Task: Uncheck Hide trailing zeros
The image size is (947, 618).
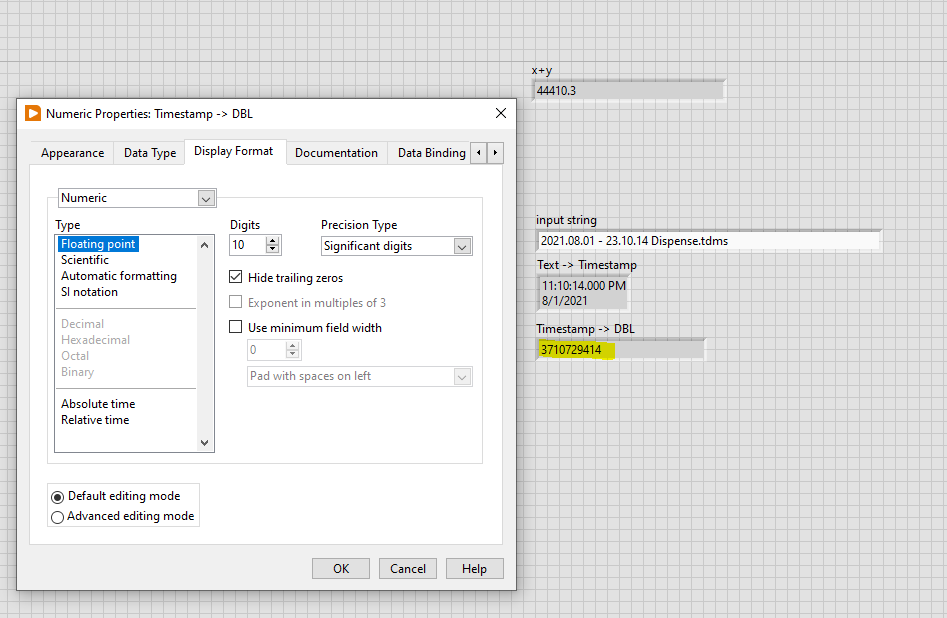Action: click(236, 277)
